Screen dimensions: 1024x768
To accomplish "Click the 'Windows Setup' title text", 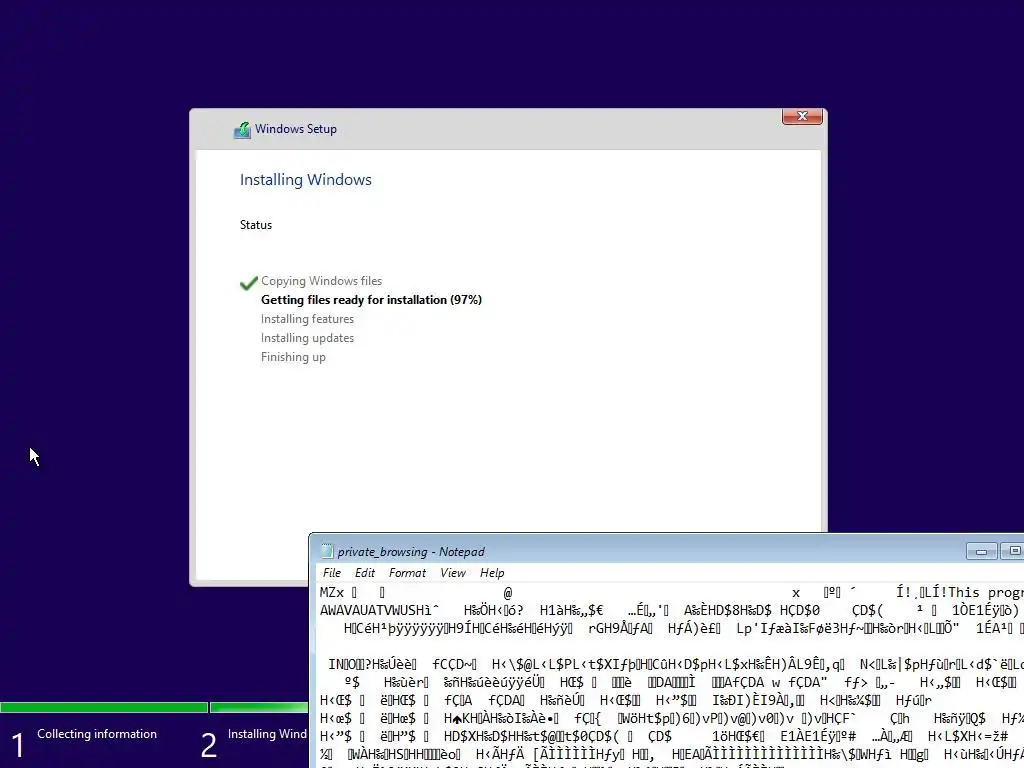I will click(x=296, y=129).
